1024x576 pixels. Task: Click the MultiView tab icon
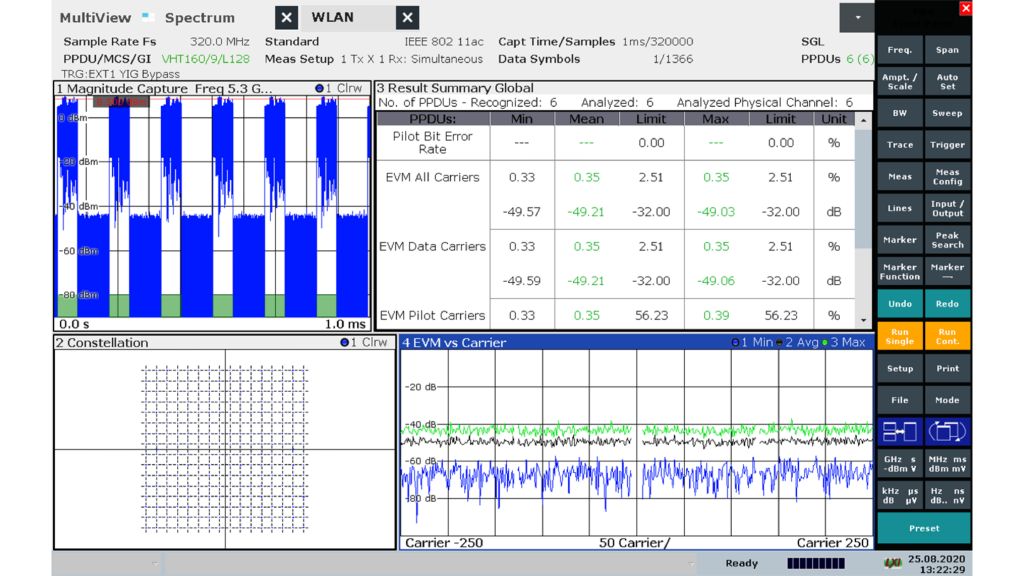145,17
